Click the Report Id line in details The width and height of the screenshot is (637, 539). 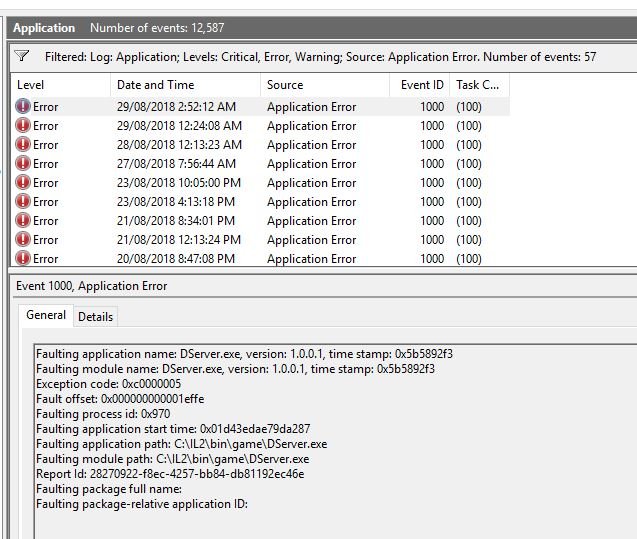170,474
